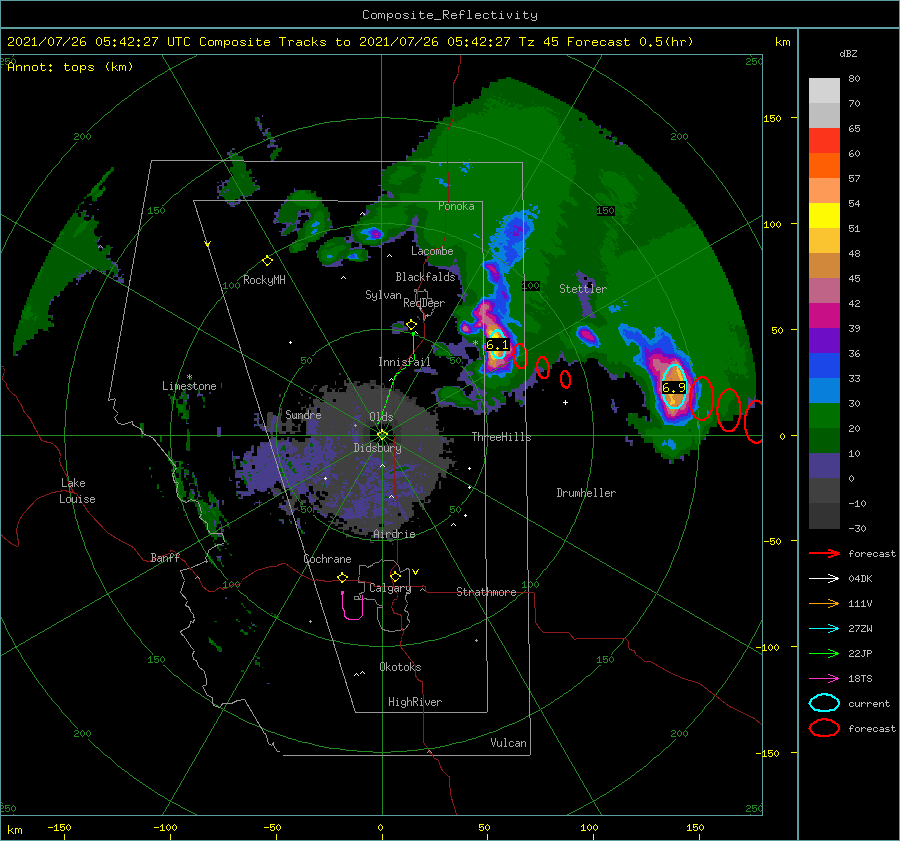Click the yellow diamond marker above Calgary
The width and height of the screenshot is (900, 841).
click(x=395, y=576)
